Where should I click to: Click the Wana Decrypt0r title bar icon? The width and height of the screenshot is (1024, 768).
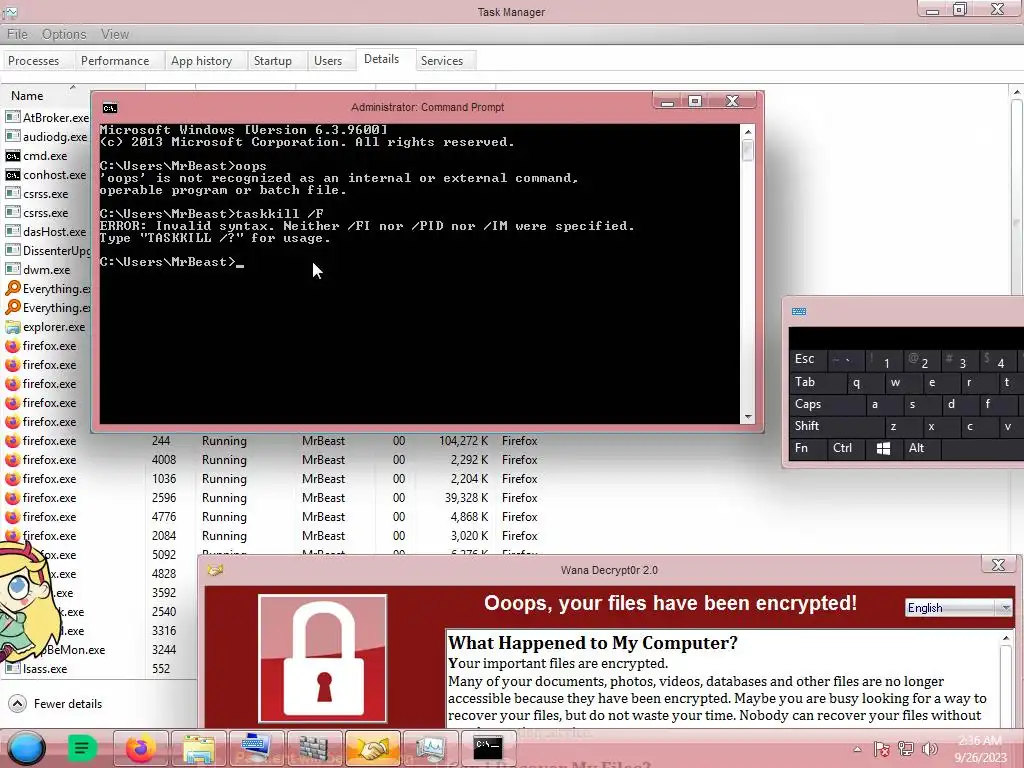[216, 570]
